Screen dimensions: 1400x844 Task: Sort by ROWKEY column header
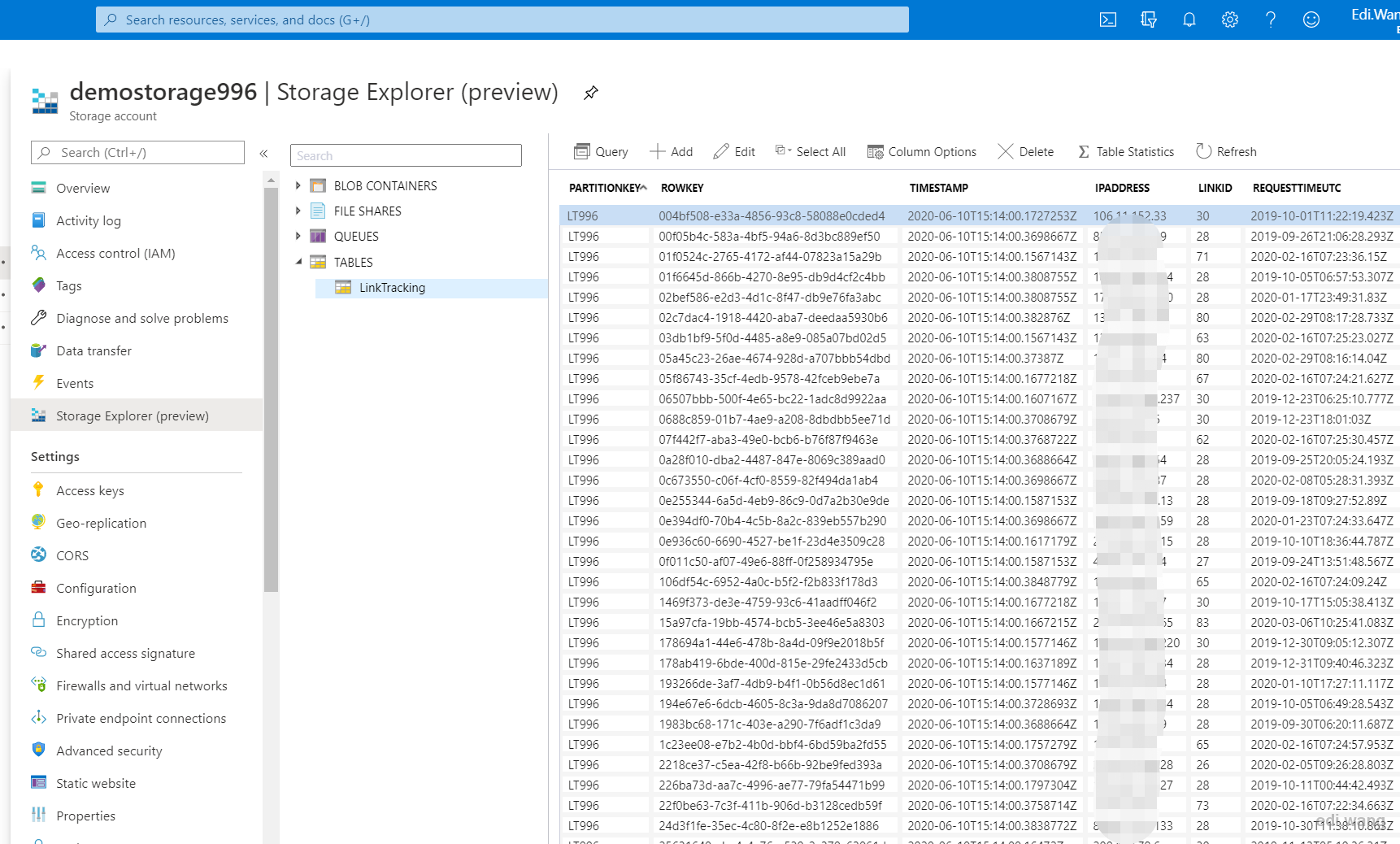(x=682, y=188)
